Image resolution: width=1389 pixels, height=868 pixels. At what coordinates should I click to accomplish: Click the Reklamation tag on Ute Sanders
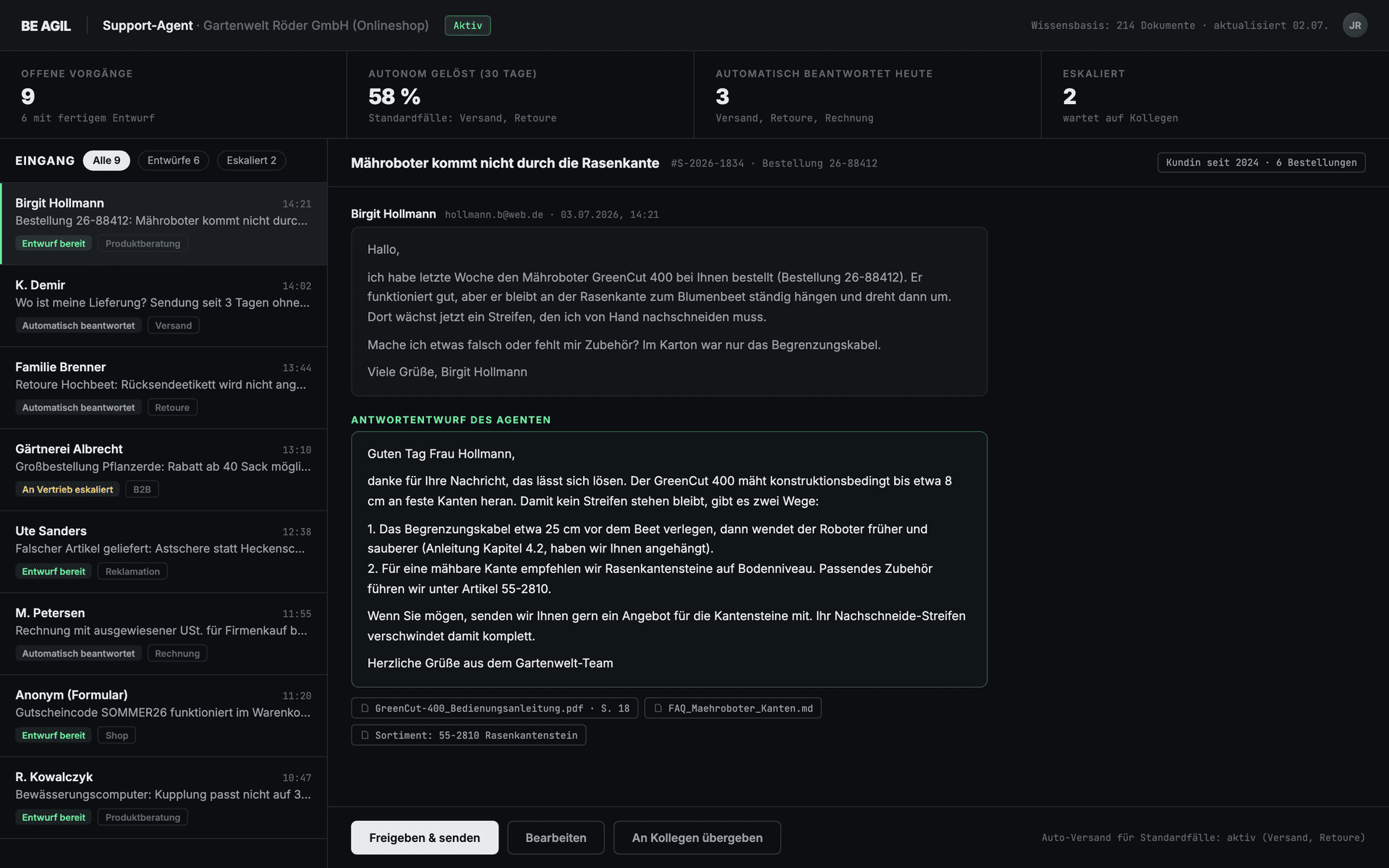coord(132,571)
